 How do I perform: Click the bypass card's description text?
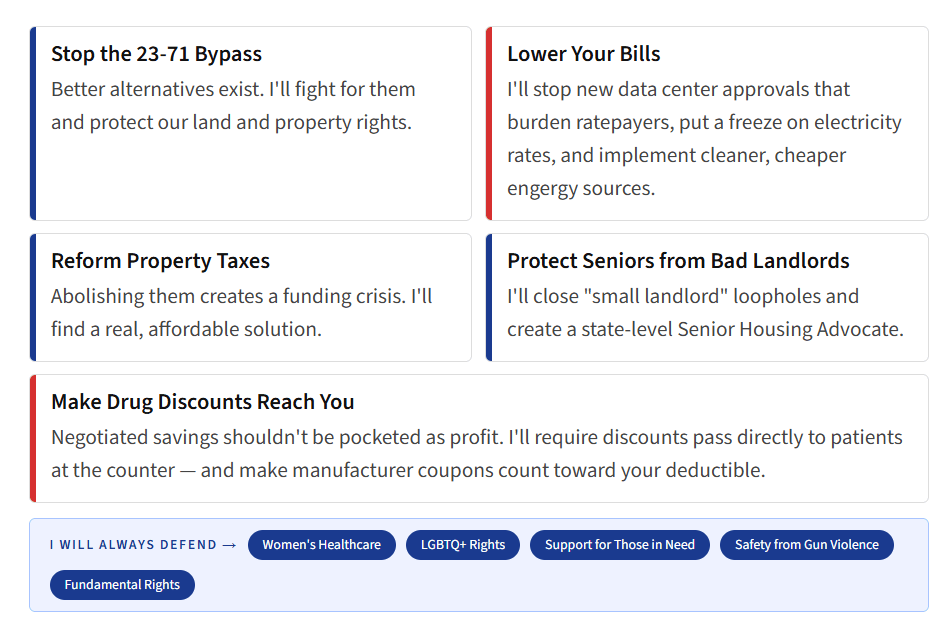click(233, 106)
